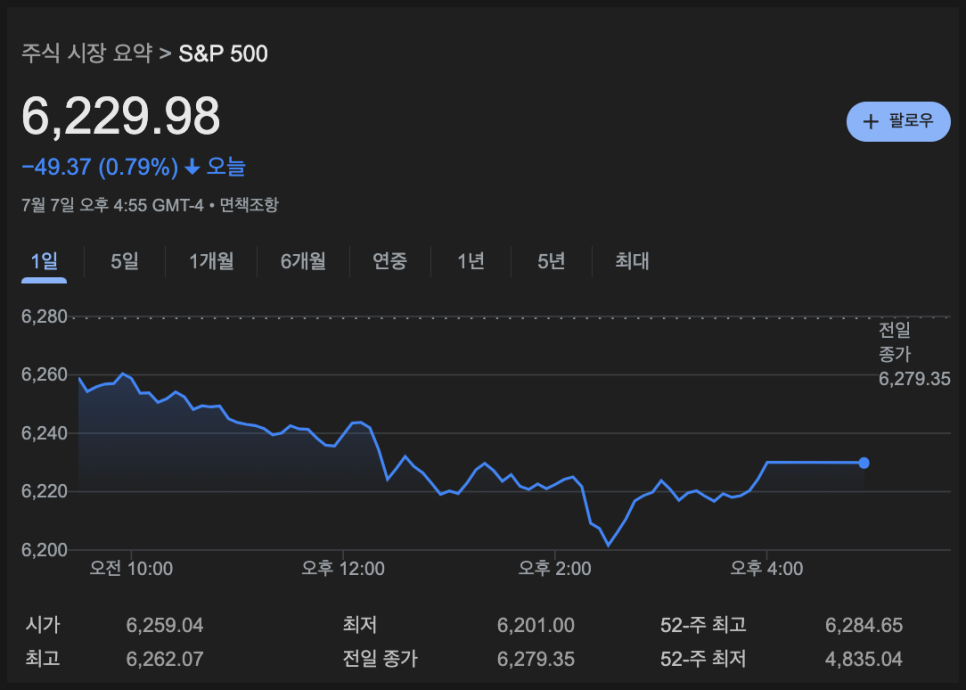This screenshot has width=966, height=690.
Task: Click the 6,200 y-axis label
Action: tap(44, 550)
